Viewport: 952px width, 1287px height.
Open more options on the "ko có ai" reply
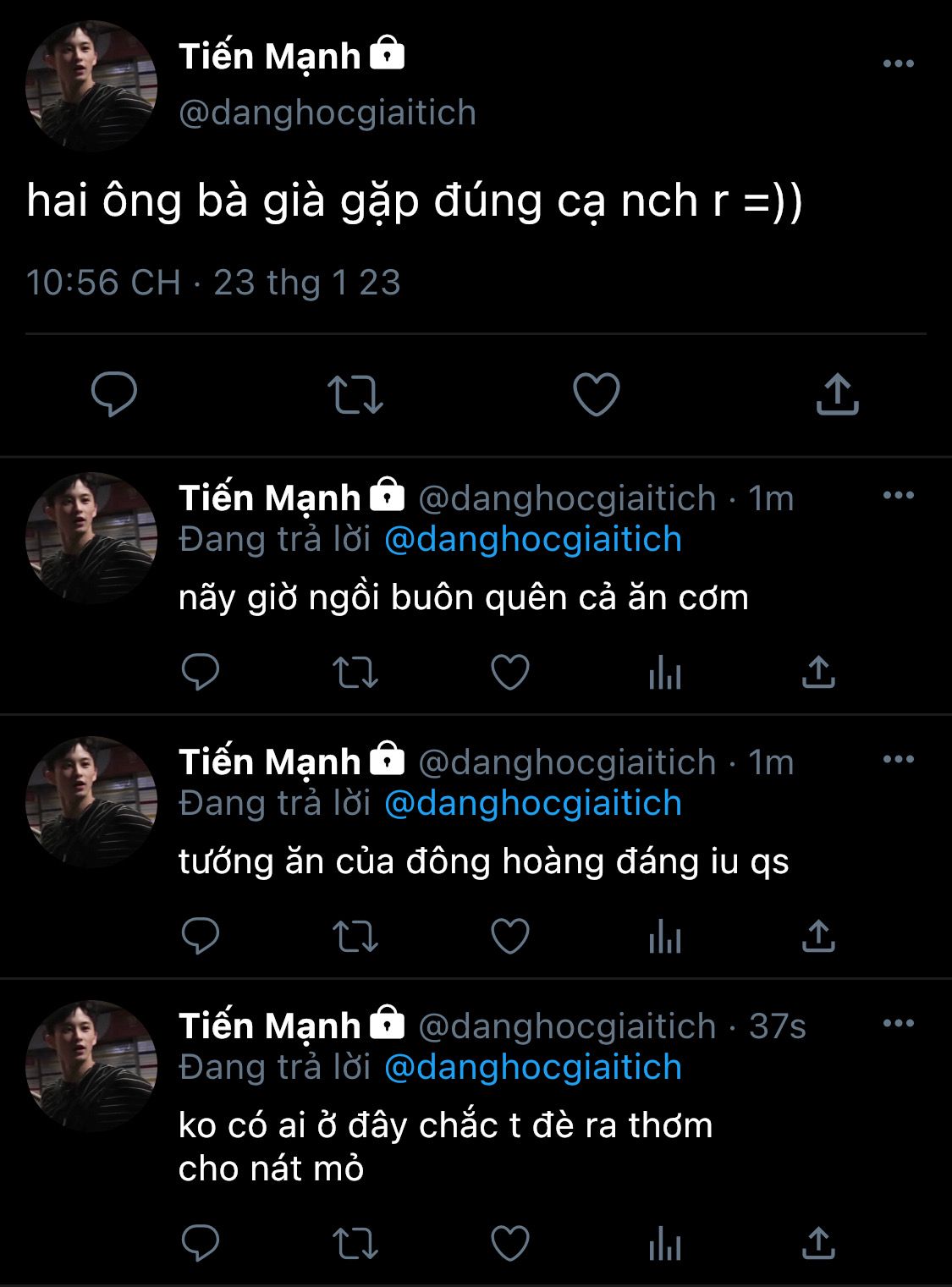click(898, 1023)
